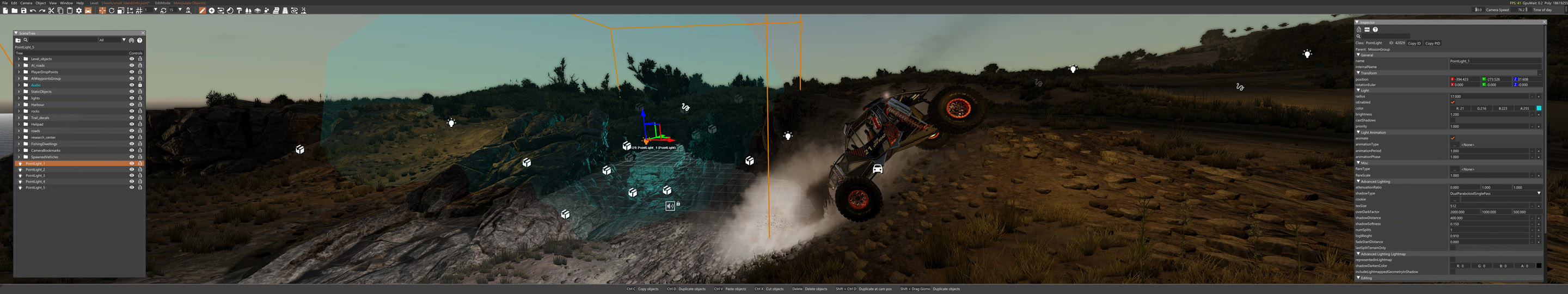The width and height of the screenshot is (1568, 294).
Task: Click the Copy ID button
Action: [x=1415, y=44]
